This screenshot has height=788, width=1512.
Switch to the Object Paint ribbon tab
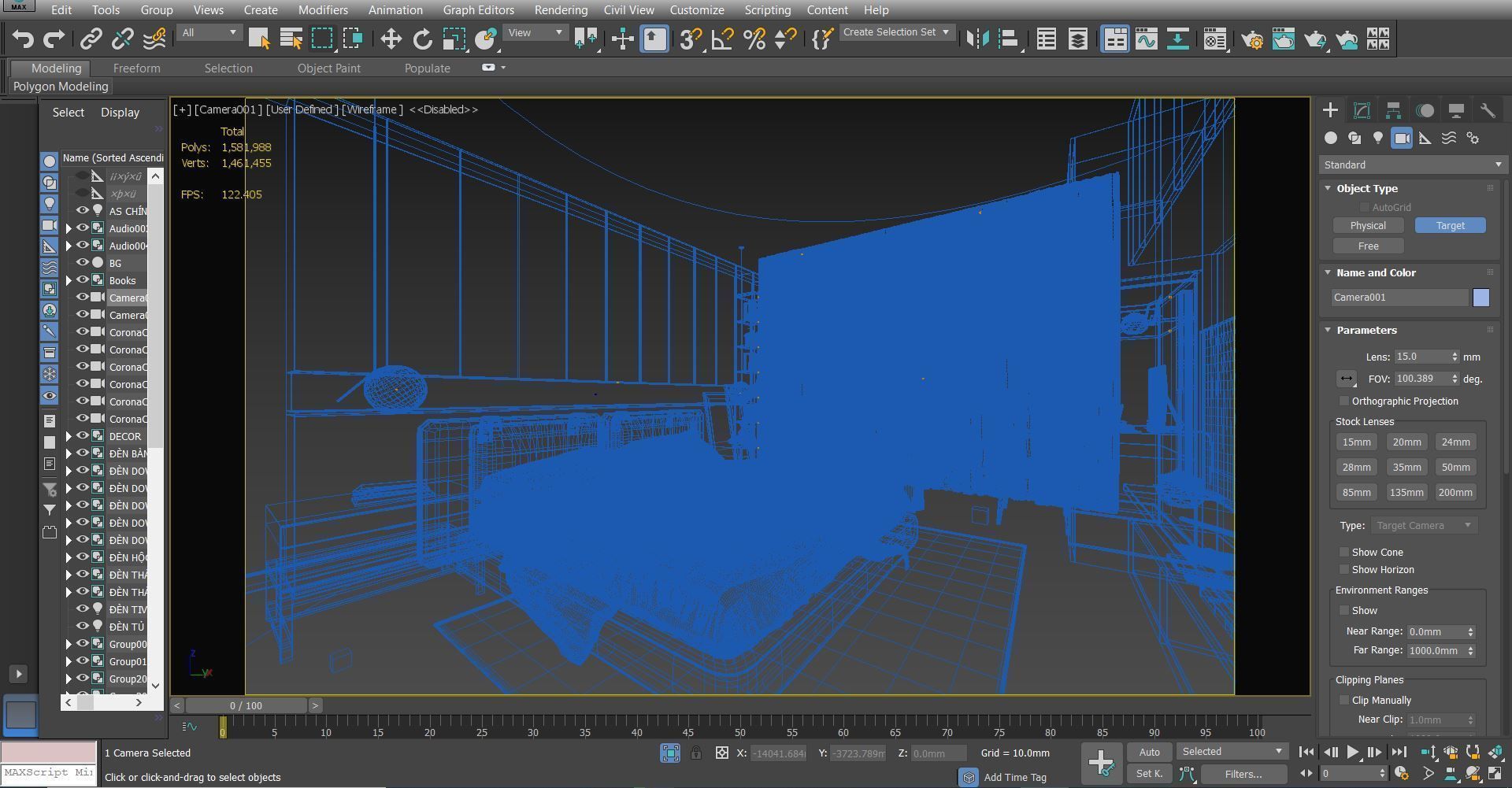click(x=329, y=68)
